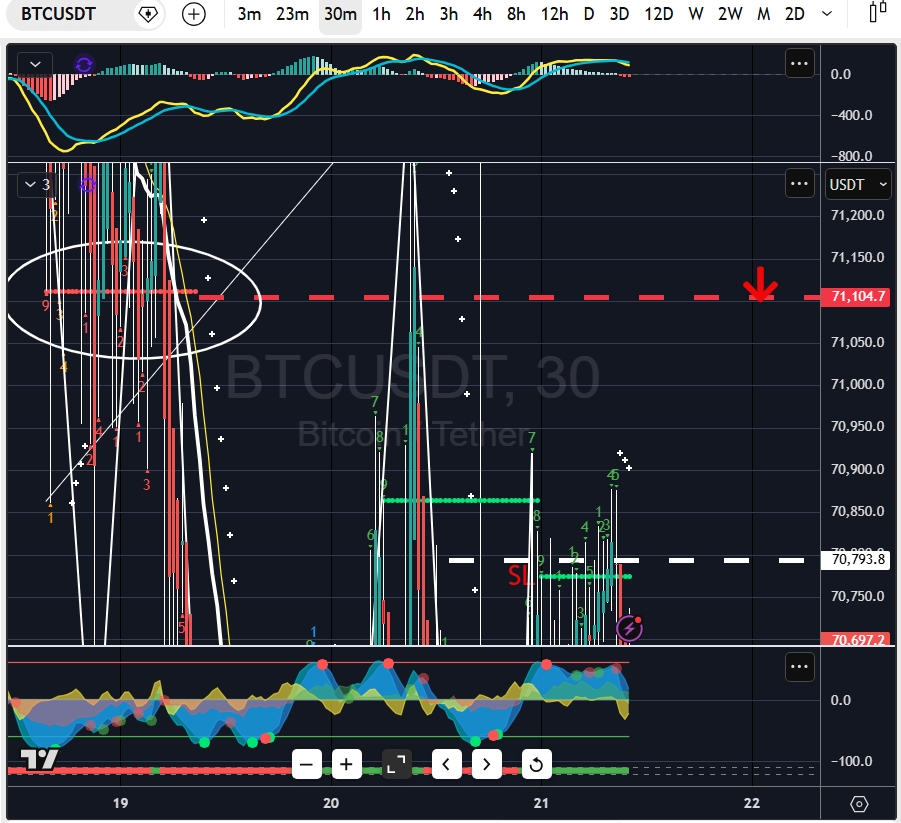Click date label 19 on time axis
The width and height of the screenshot is (901, 823).
click(120, 803)
